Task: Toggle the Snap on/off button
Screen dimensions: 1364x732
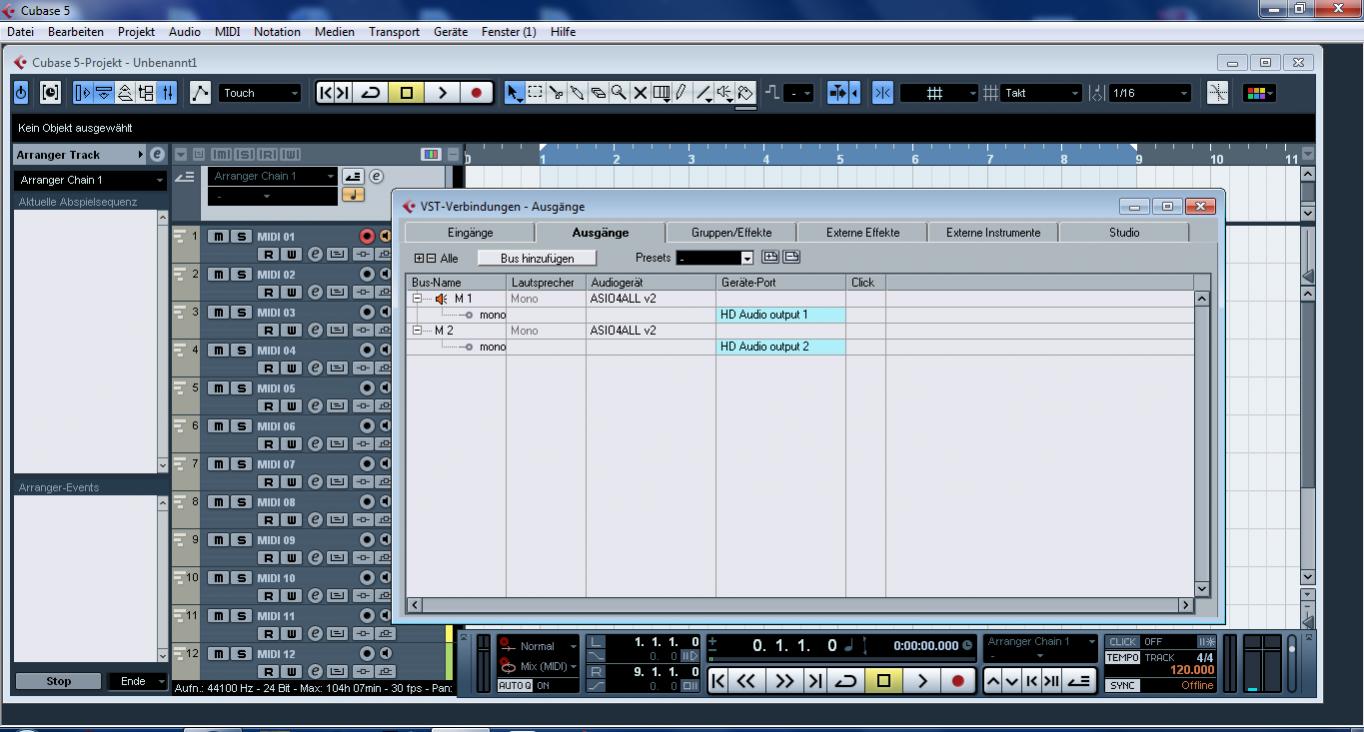Action: (883, 93)
